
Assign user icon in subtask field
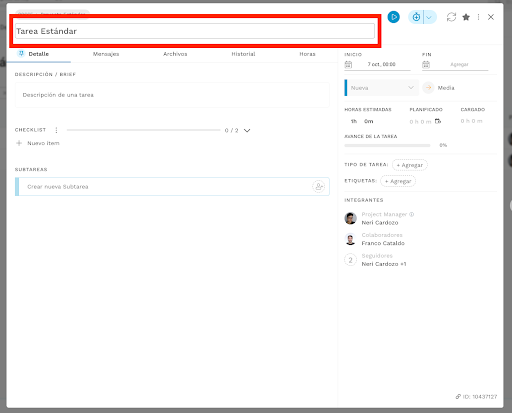(x=319, y=187)
